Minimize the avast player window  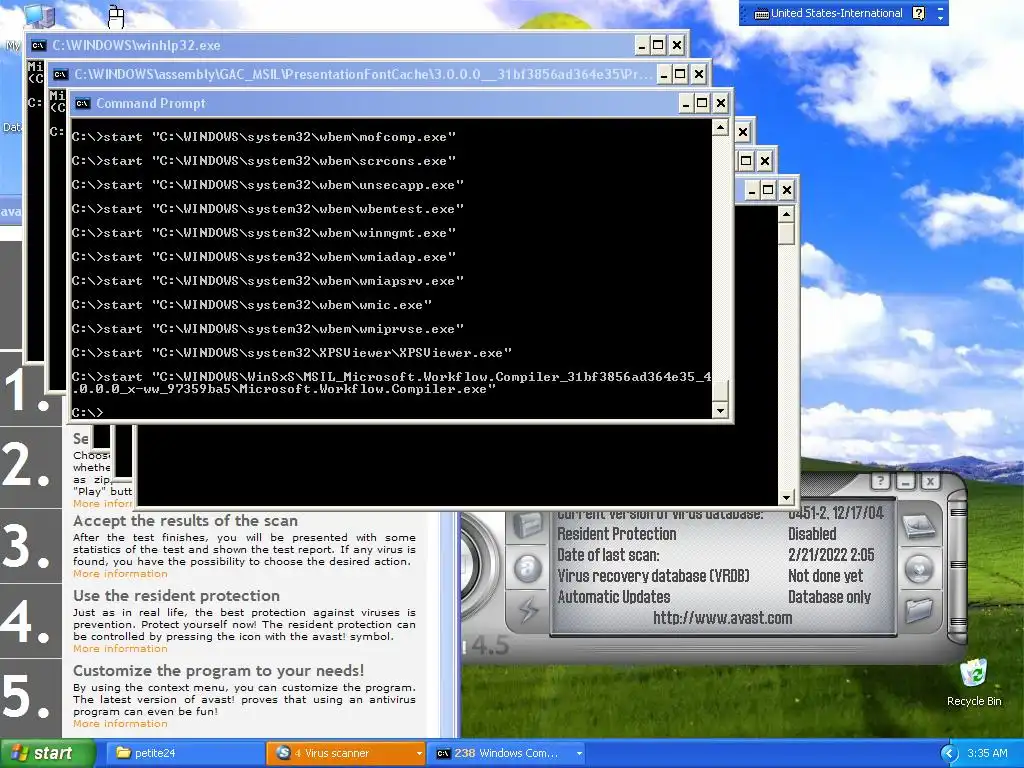(905, 482)
